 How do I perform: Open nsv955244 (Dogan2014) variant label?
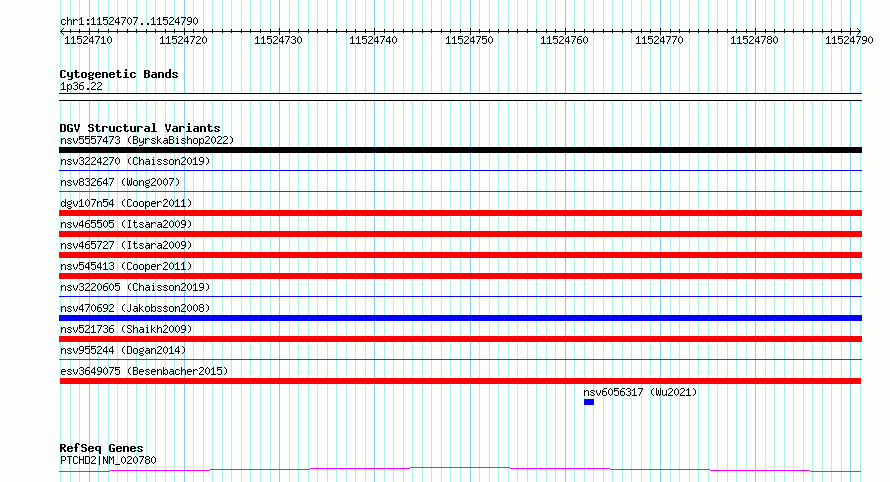click(x=123, y=350)
